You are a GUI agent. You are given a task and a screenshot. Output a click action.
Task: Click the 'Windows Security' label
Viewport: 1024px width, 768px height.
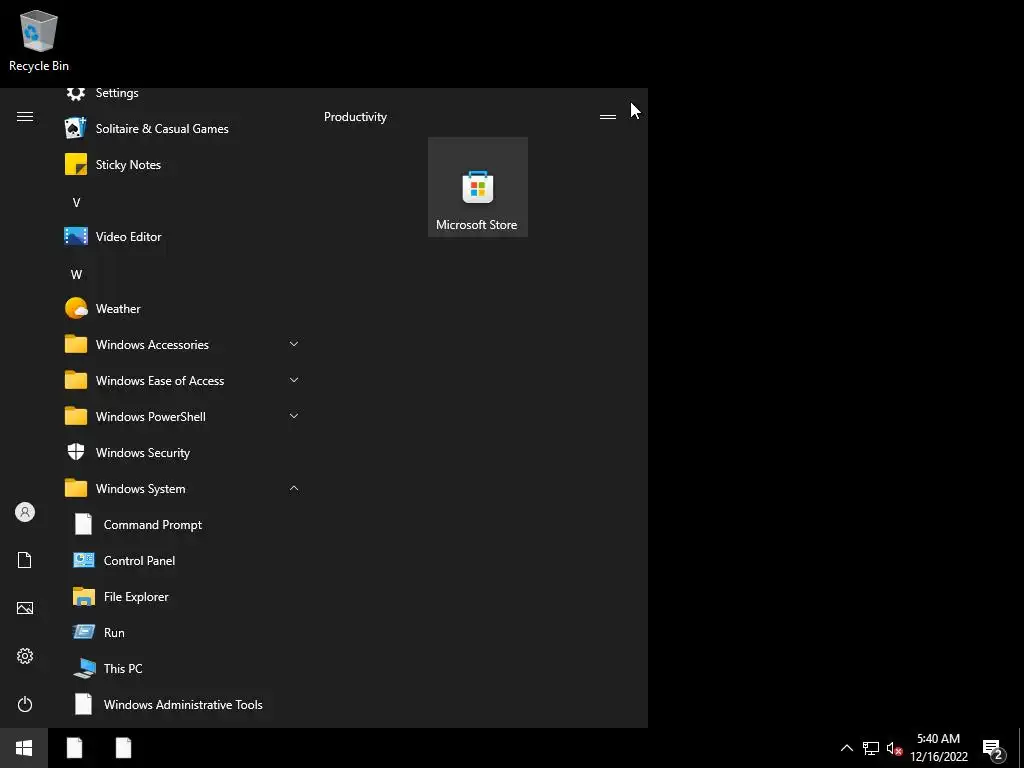pyautogui.click(x=143, y=452)
